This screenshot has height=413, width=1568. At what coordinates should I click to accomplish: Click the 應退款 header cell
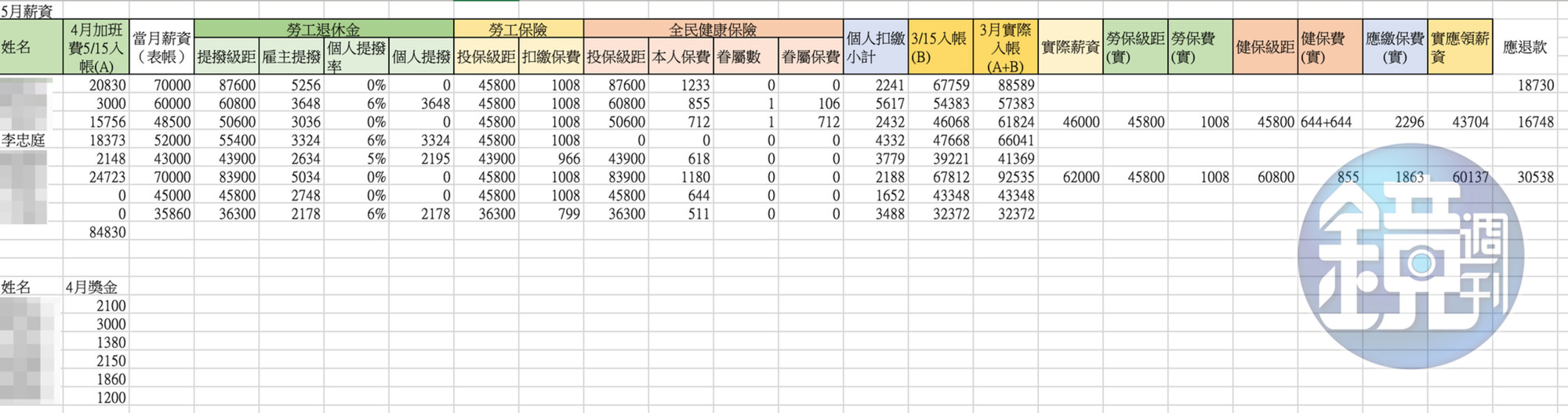coord(1524,47)
